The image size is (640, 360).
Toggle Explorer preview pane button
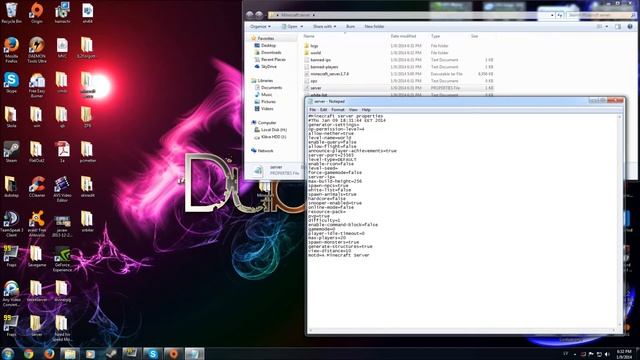618,27
